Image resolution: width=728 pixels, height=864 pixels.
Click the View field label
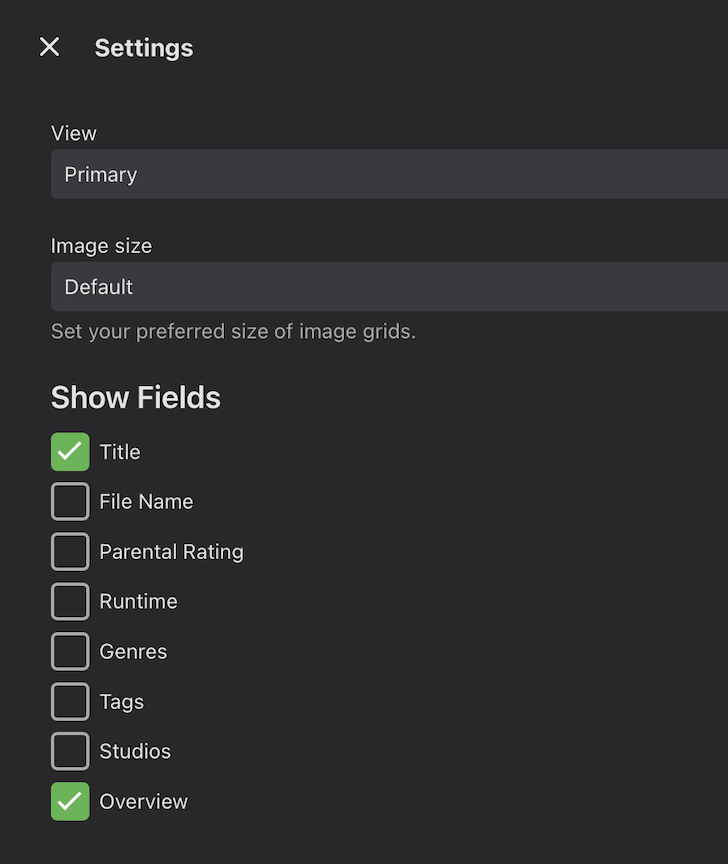(74, 133)
